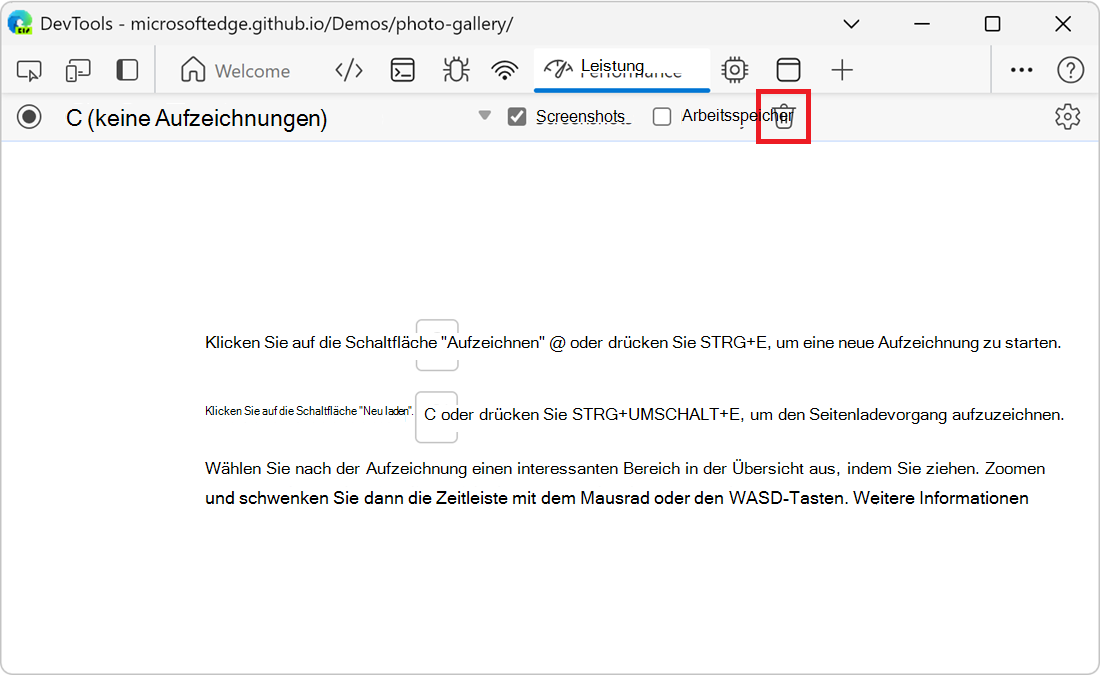Click the plus icon to add tools
This screenshot has height=675, width=1100.
[x=842, y=70]
